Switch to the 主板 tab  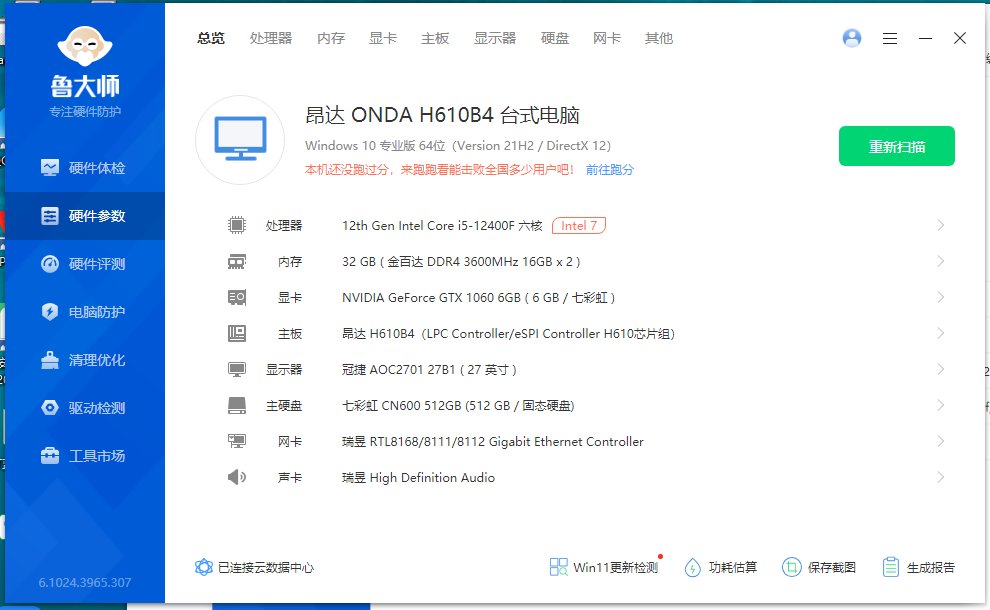point(435,39)
